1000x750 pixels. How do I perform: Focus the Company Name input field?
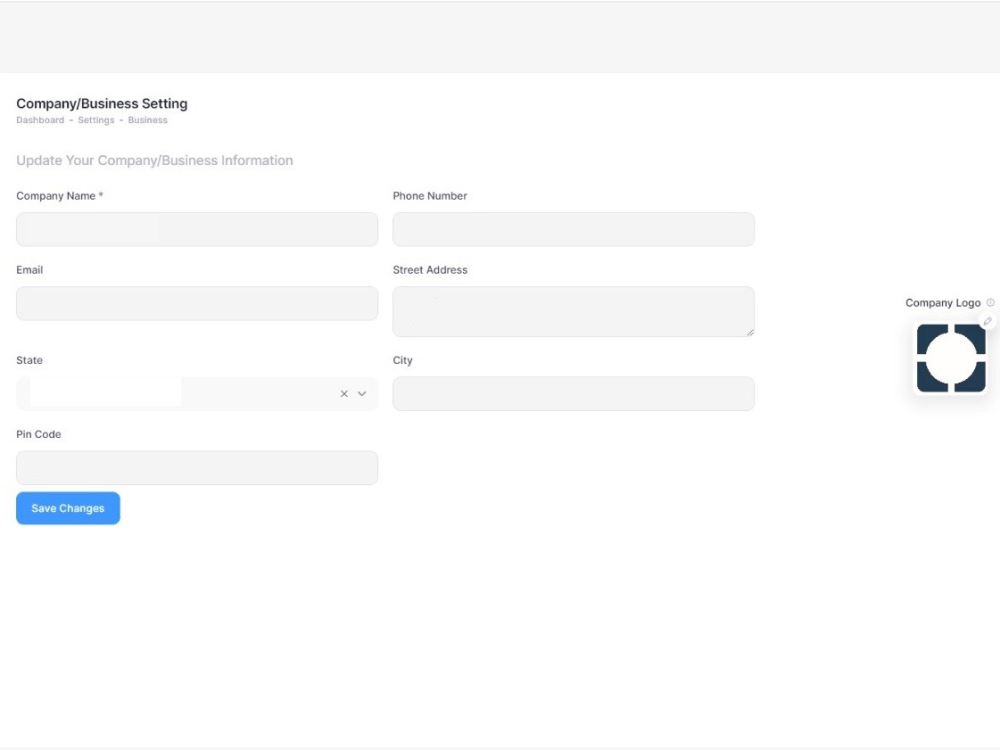tap(197, 230)
